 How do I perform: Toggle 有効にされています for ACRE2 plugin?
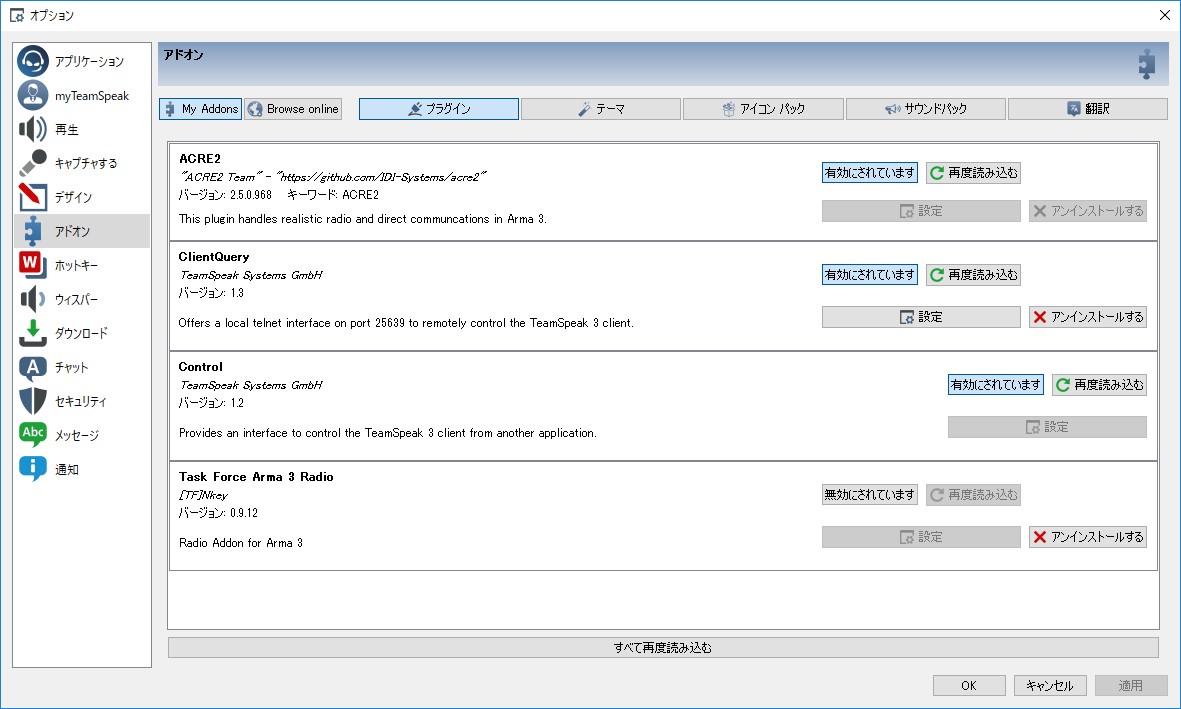click(870, 173)
